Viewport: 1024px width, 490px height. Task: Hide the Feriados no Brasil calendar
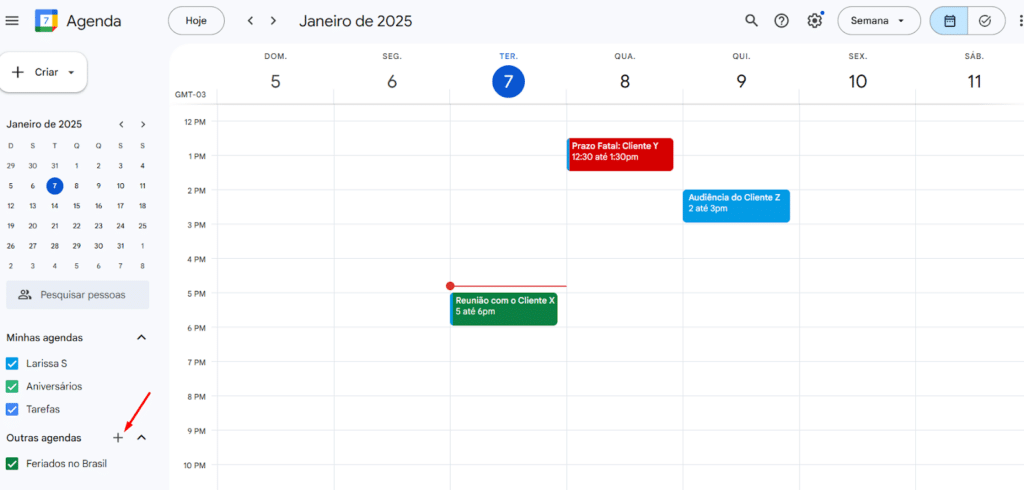(13, 463)
